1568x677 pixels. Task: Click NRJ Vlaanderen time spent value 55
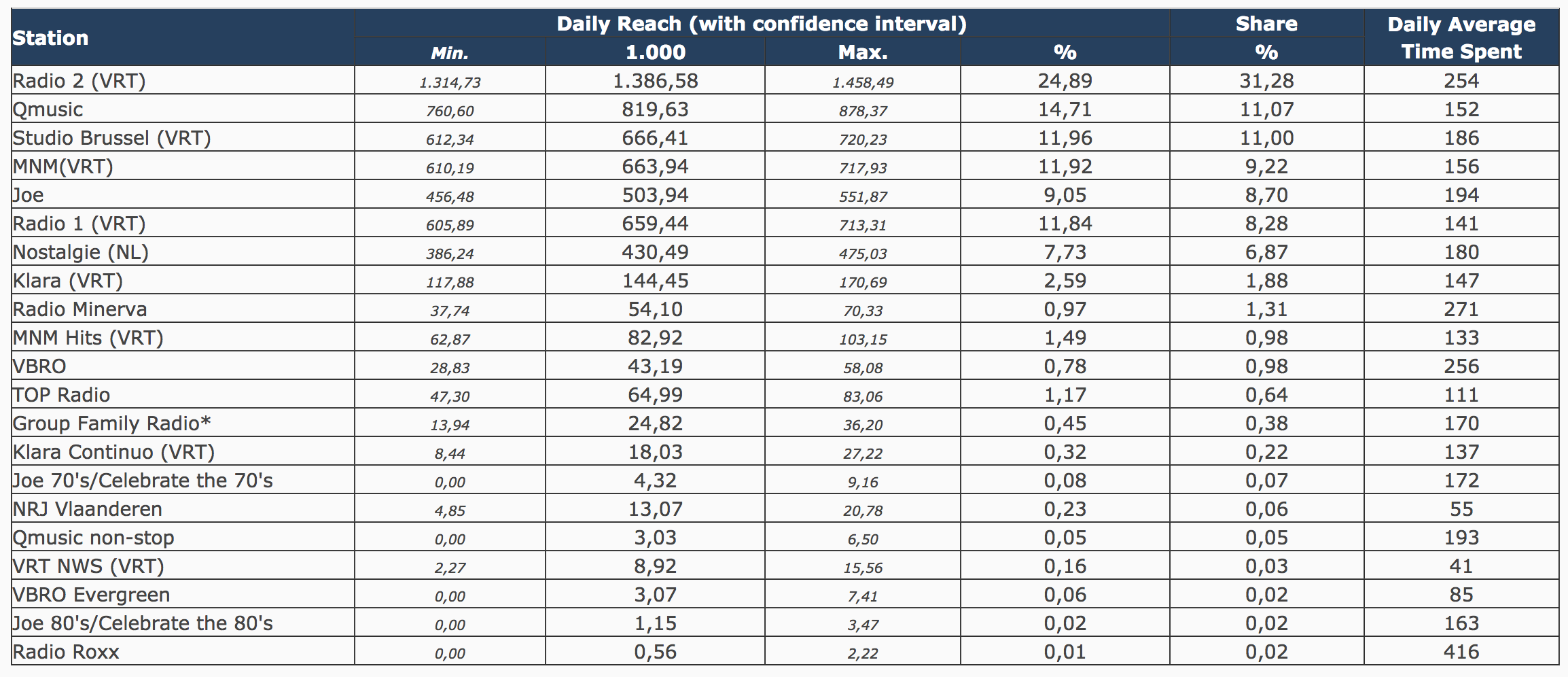[x=1461, y=509]
